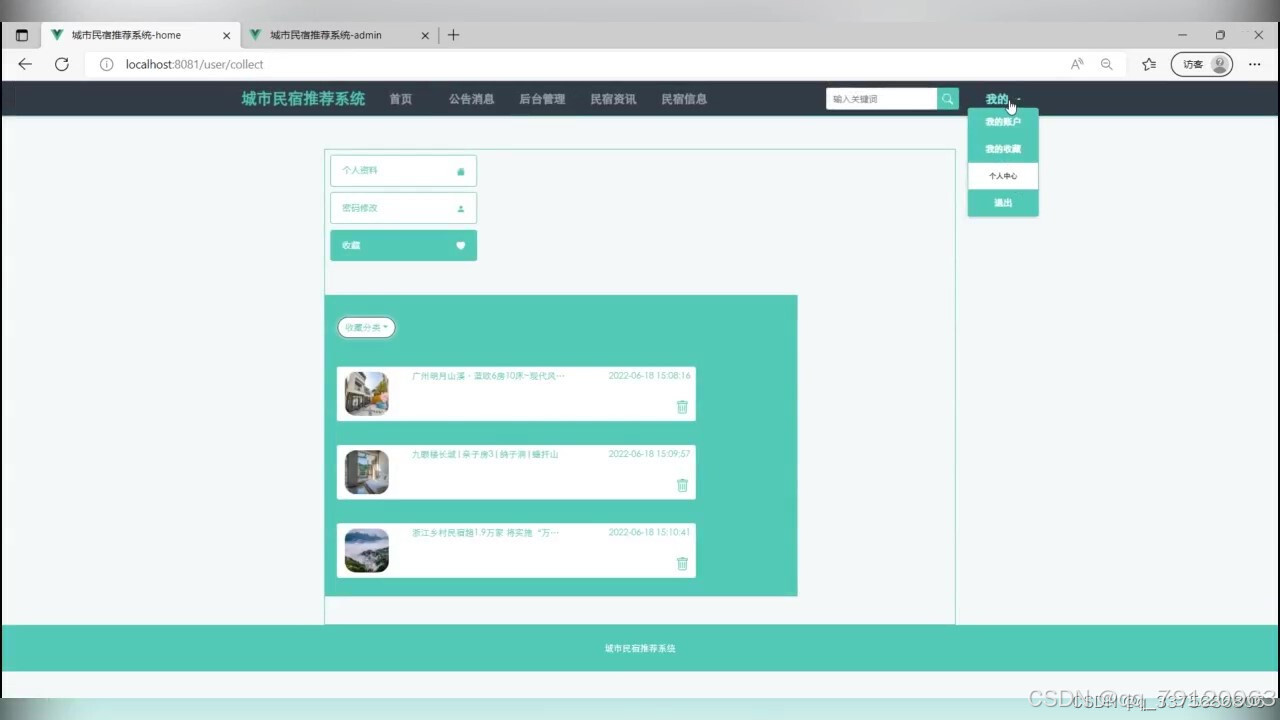Go back in the browser

click(x=25, y=64)
